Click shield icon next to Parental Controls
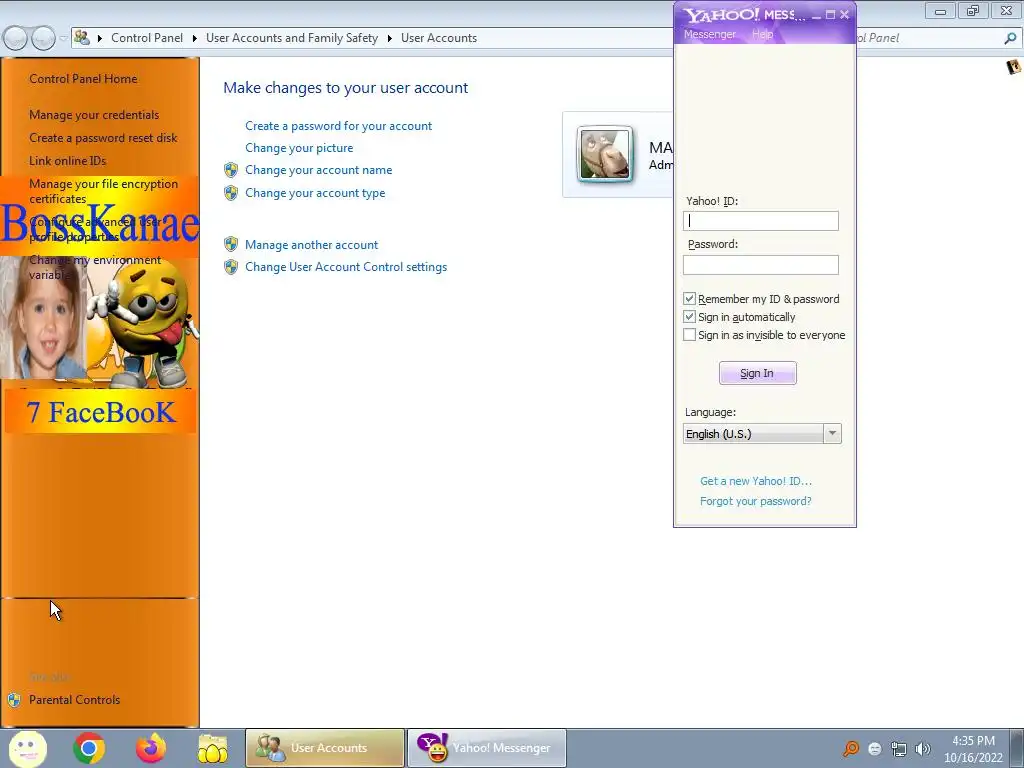 pyautogui.click(x=14, y=700)
